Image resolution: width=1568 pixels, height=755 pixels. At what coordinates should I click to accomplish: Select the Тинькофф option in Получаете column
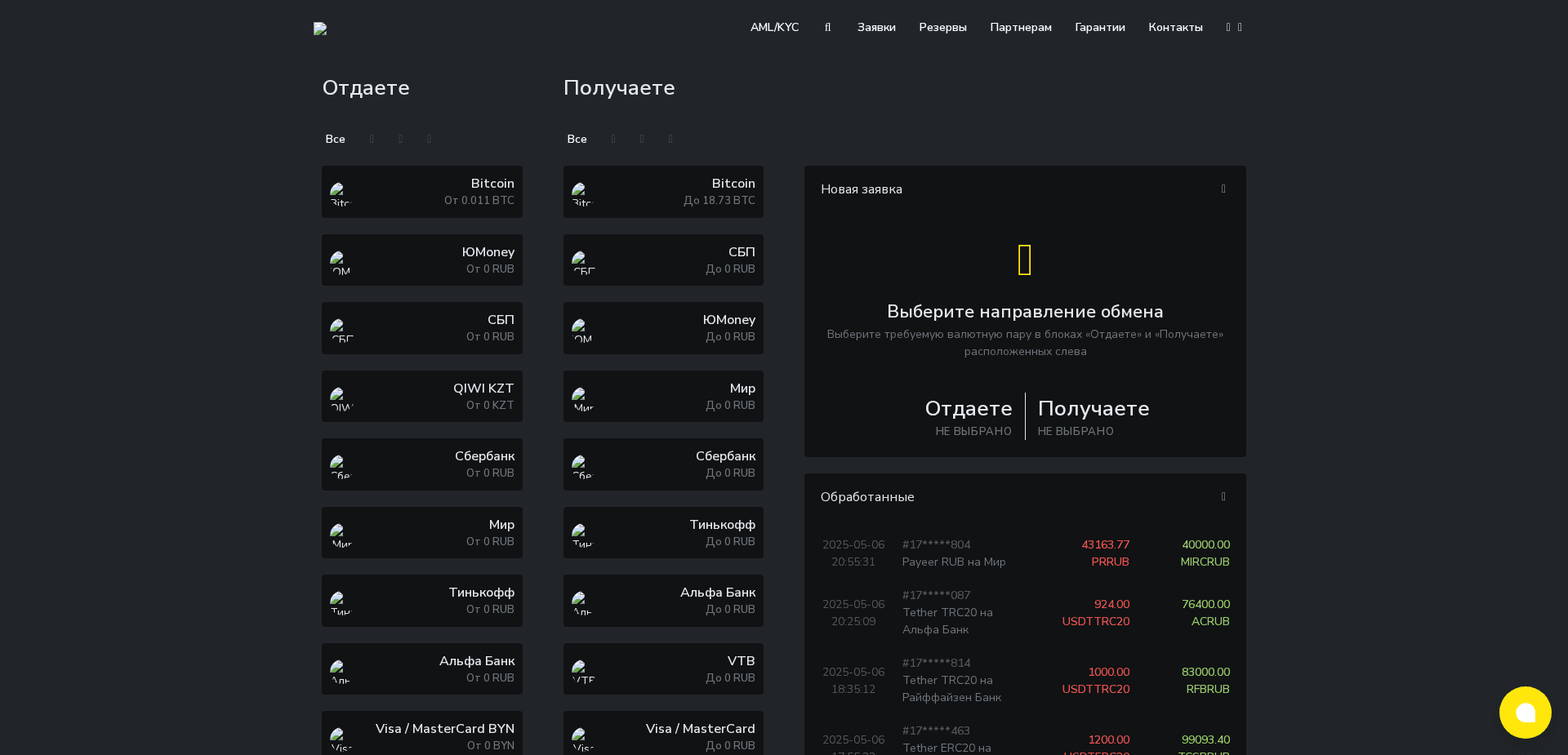tap(663, 532)
